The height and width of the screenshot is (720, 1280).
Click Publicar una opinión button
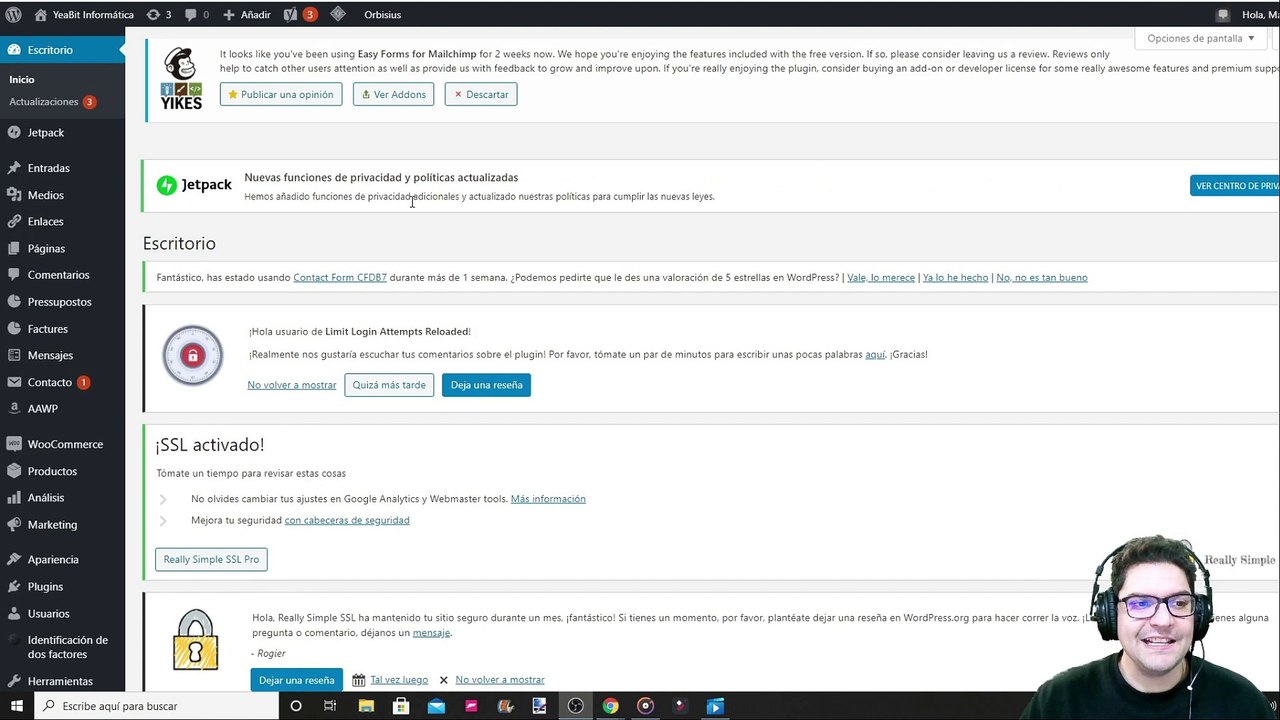tap(281, 94)
